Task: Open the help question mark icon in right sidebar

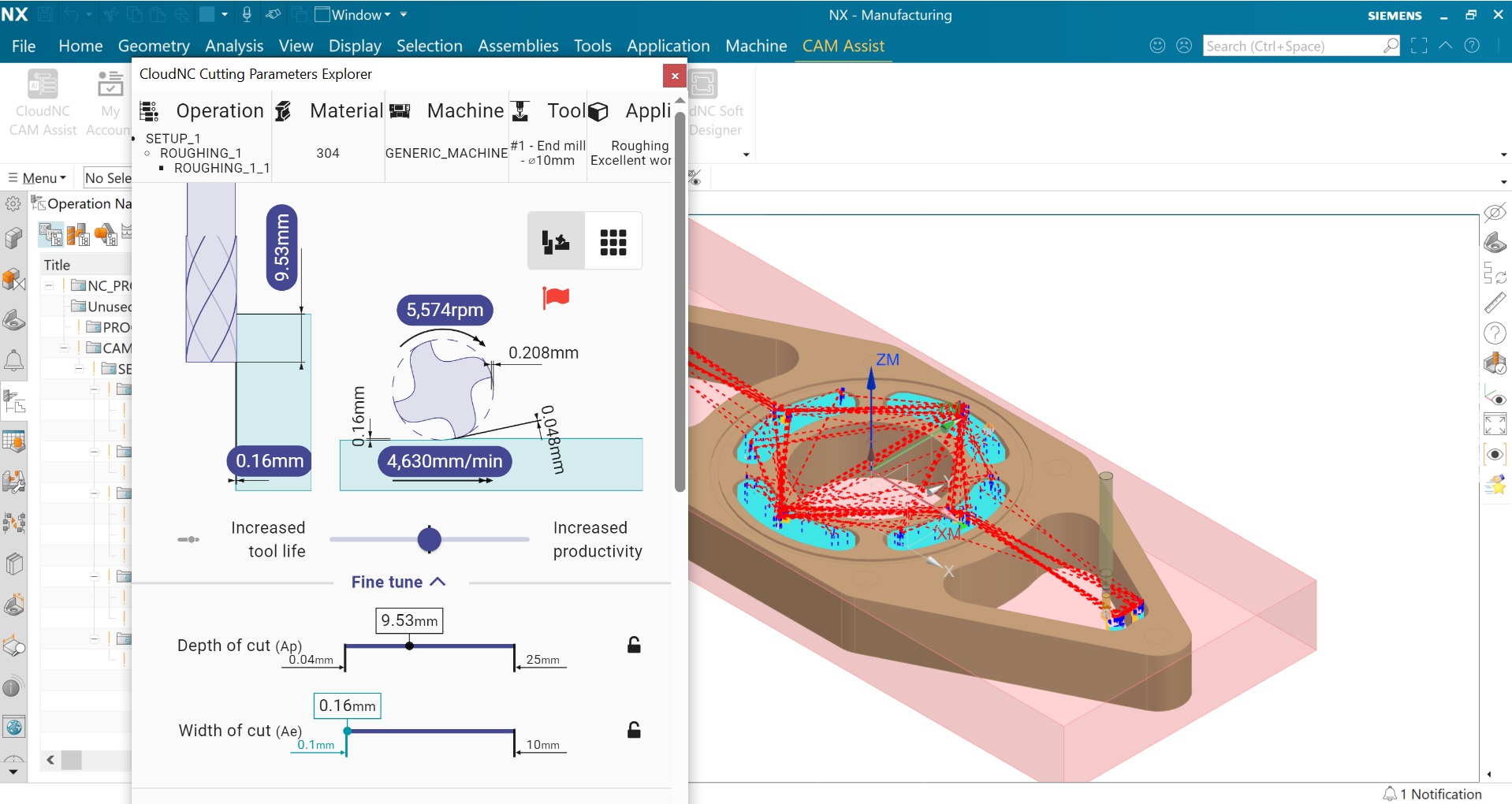Action: pyautogui.click(x=1495, y=333)
